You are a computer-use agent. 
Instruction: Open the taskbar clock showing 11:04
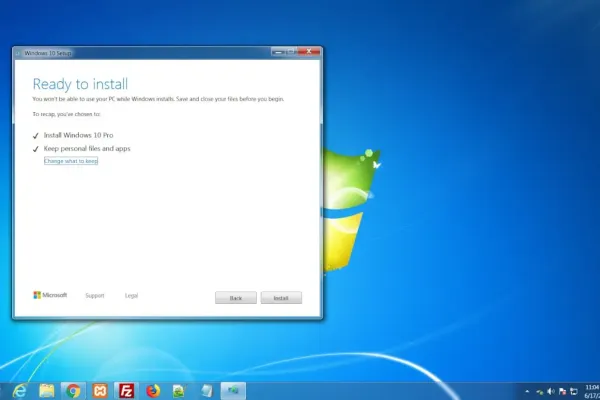[x=592, y=391]
